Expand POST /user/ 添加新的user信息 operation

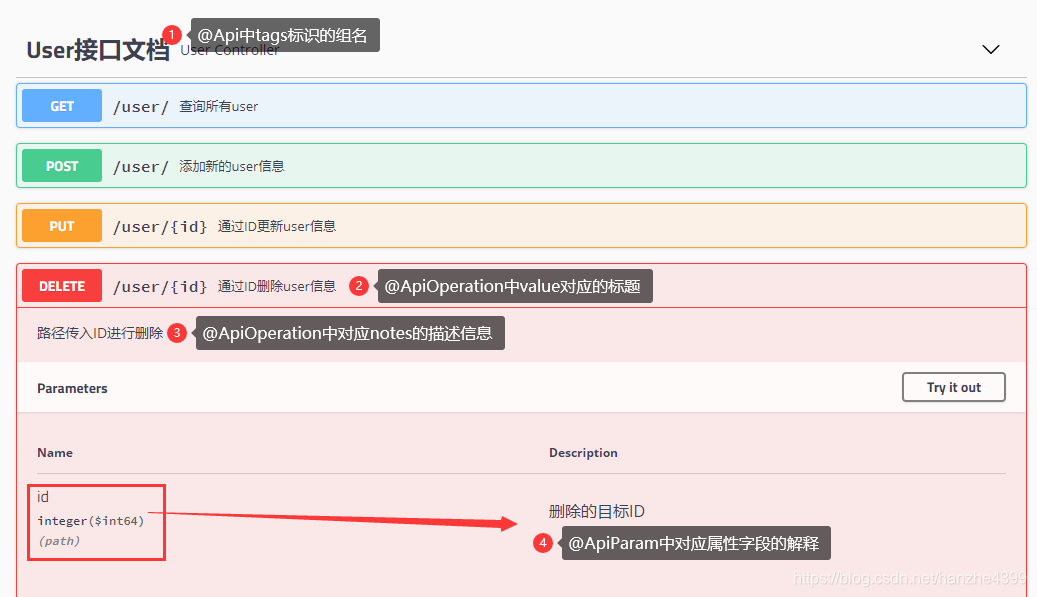coord(521,166)
